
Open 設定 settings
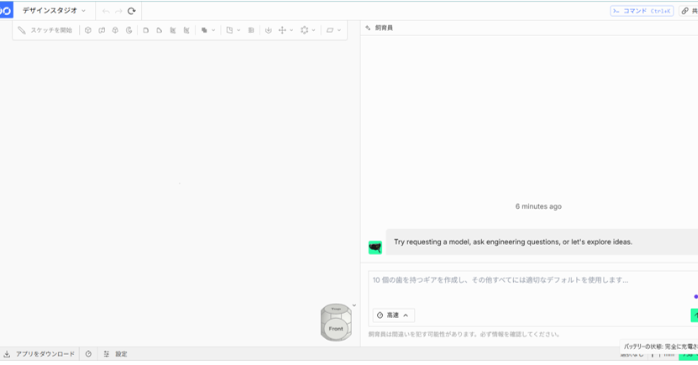pos(115,354)
